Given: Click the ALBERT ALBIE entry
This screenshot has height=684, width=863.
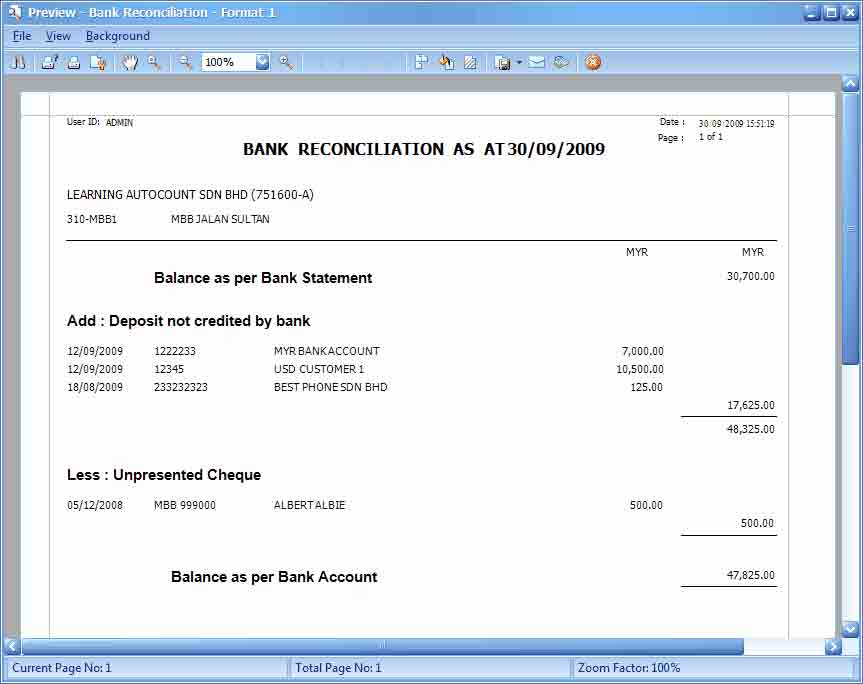Looking at the screenshot, I should tap(309, 505).
